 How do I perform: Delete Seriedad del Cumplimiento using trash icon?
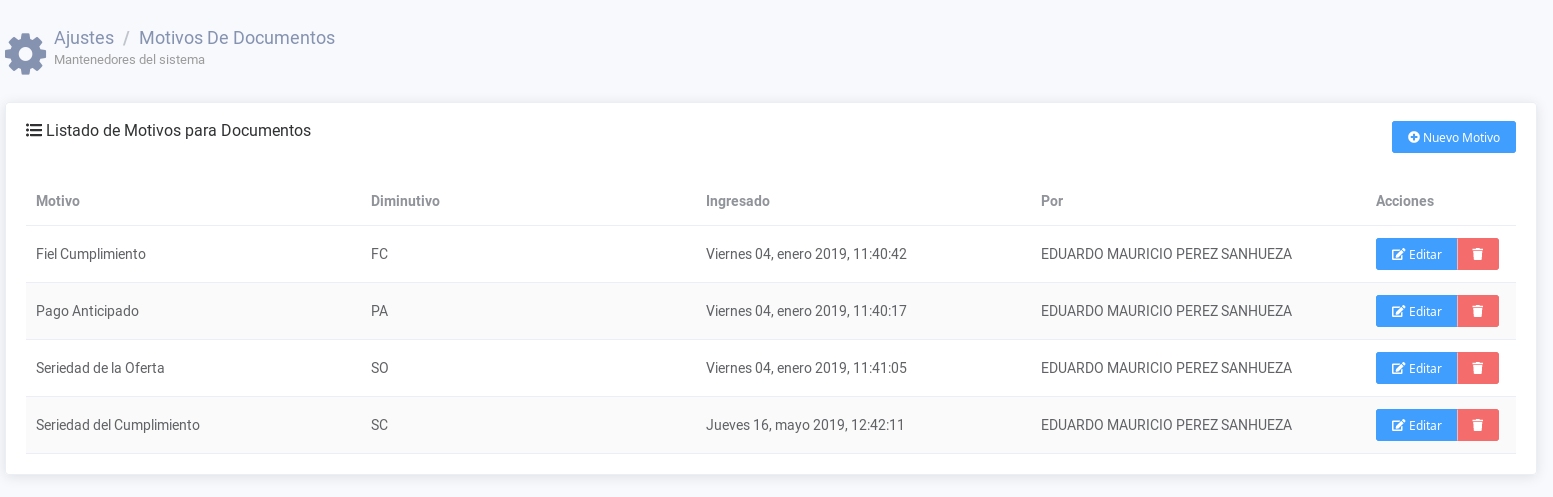(x=1478, y=425)
